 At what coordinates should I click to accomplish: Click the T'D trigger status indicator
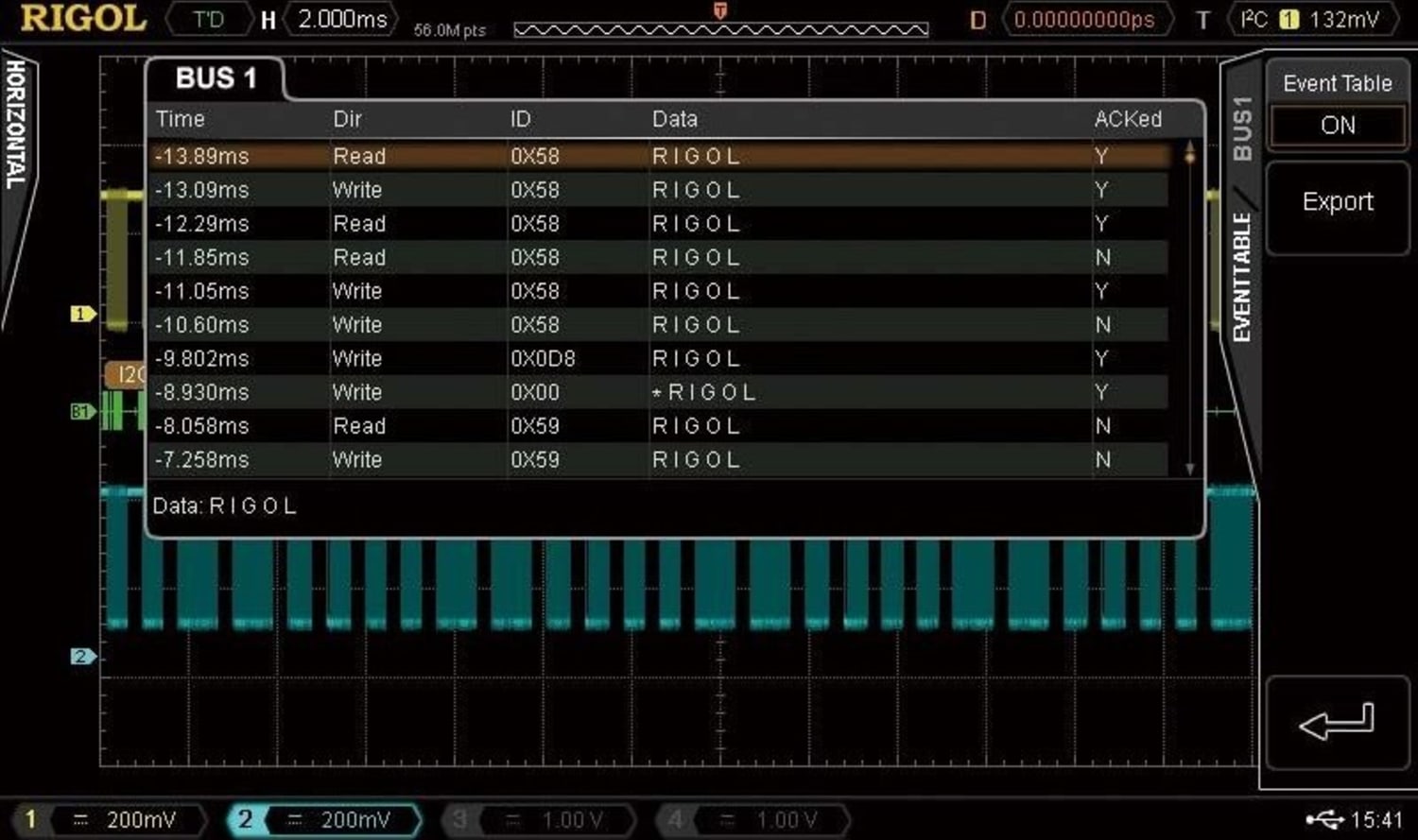tap(210, 17)
